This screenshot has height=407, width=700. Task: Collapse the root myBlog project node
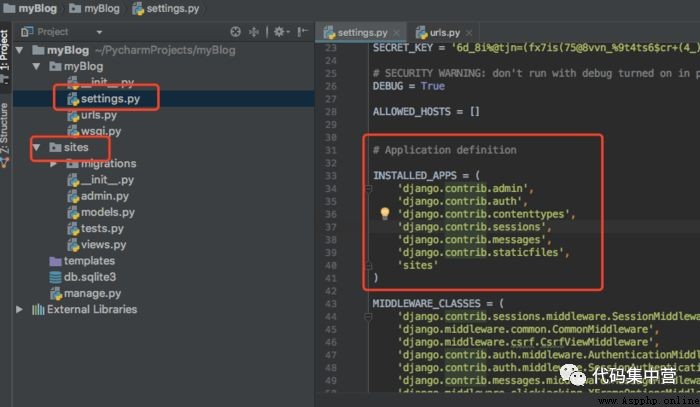(20, 50)
